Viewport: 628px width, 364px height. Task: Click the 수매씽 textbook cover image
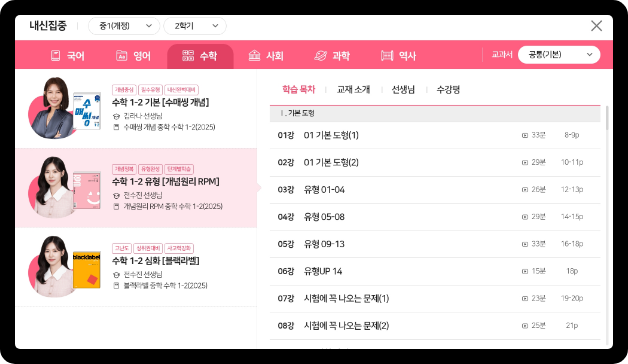pos(87,111)
